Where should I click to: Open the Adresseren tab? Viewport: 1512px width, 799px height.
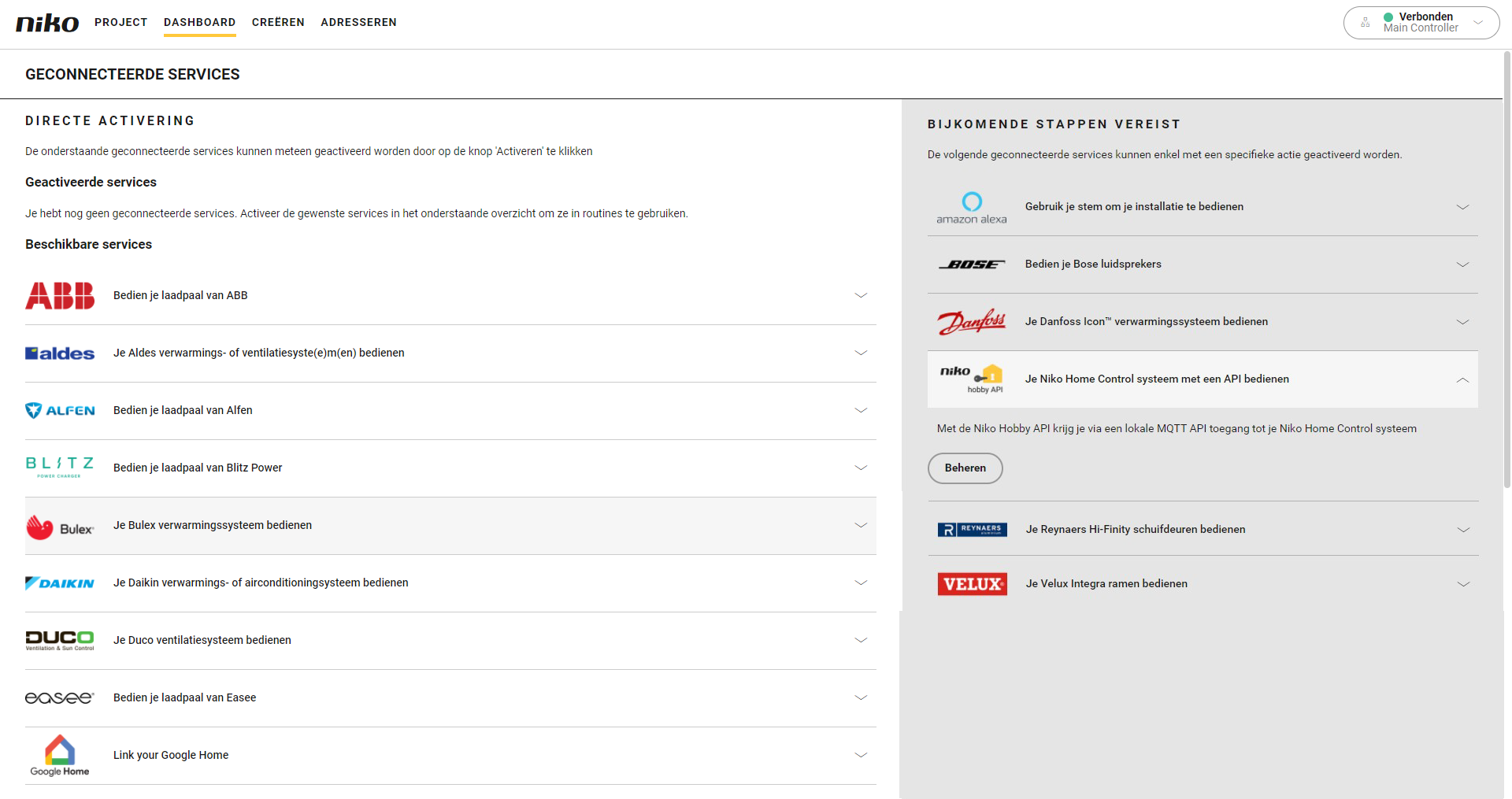click(358, 22)
